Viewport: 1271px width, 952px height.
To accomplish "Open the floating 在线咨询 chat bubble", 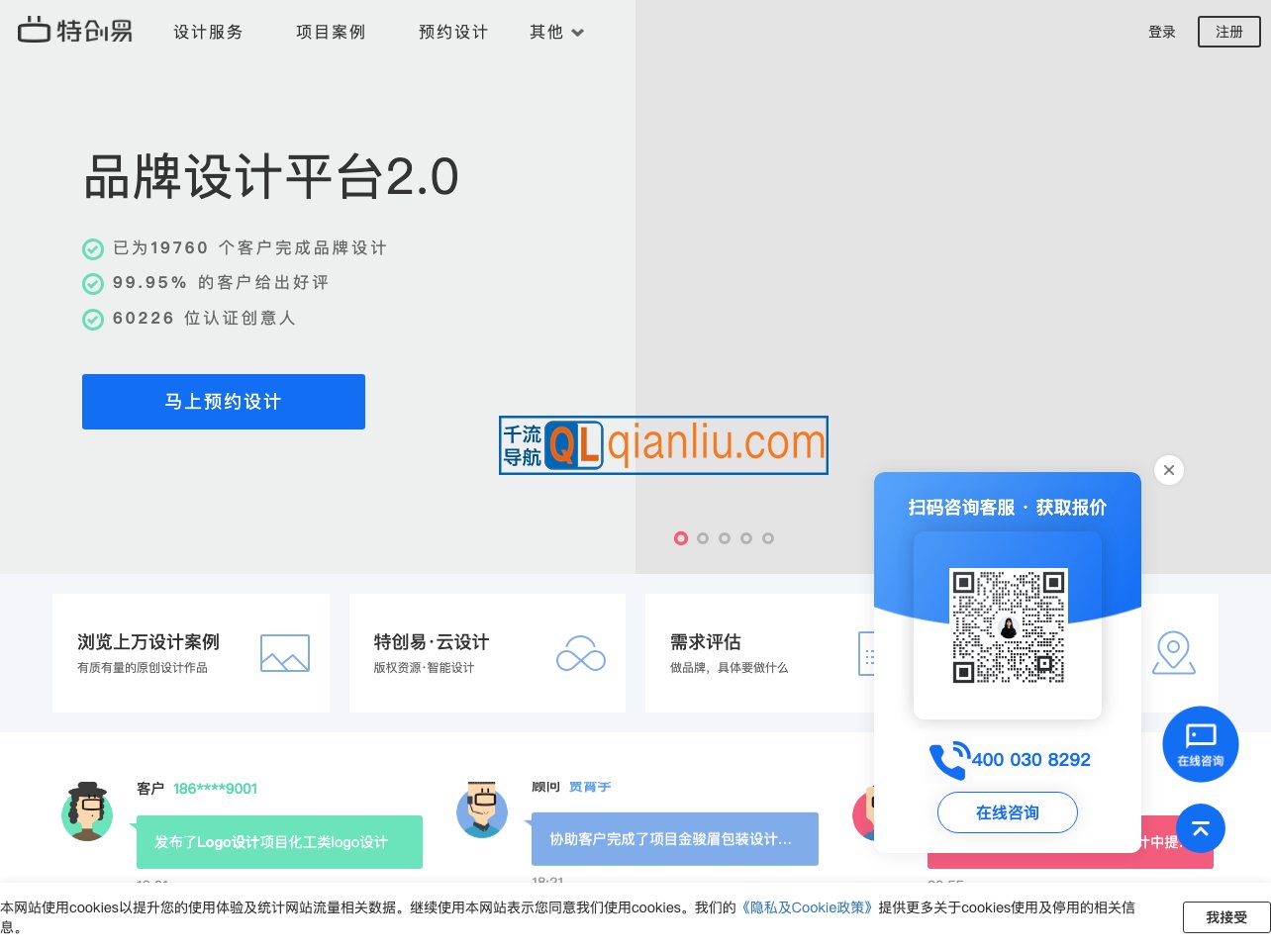I will [x=1201, y=744].
